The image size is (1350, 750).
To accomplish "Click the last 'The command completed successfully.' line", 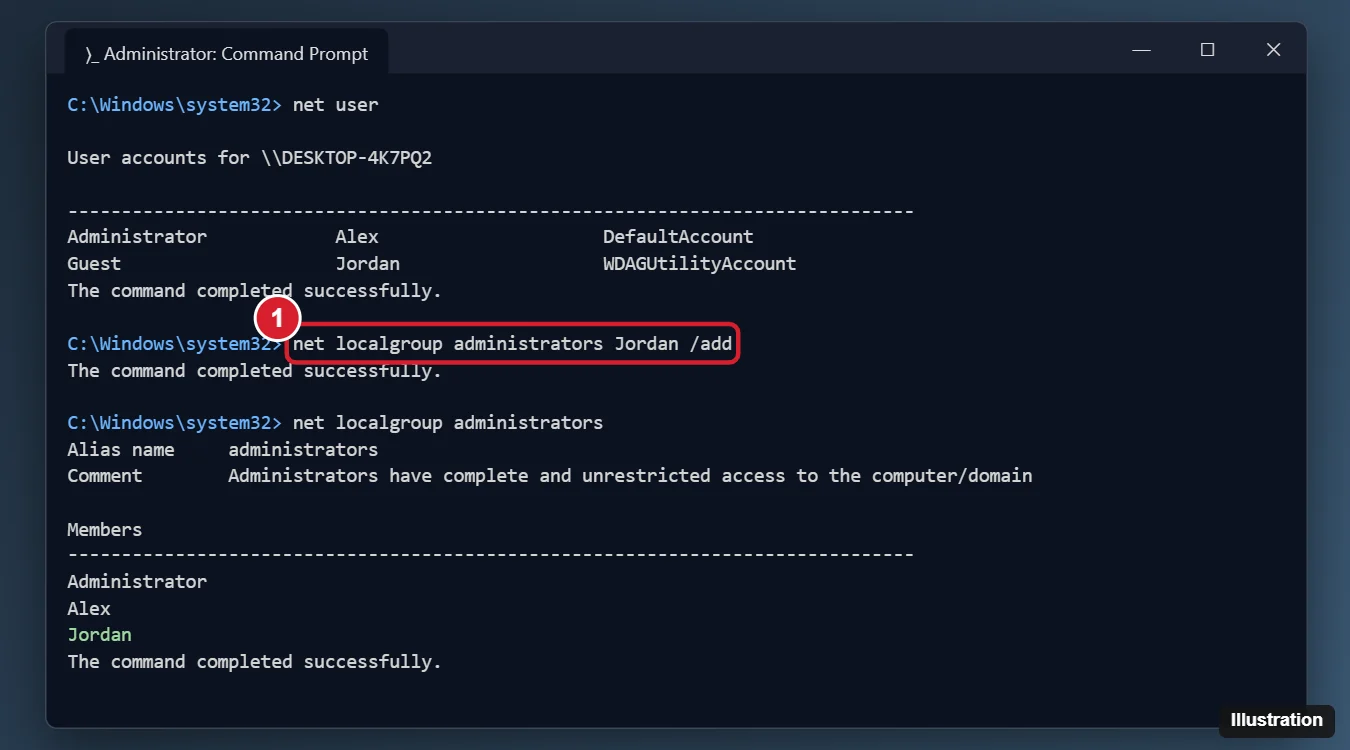I will click(254, 662).
